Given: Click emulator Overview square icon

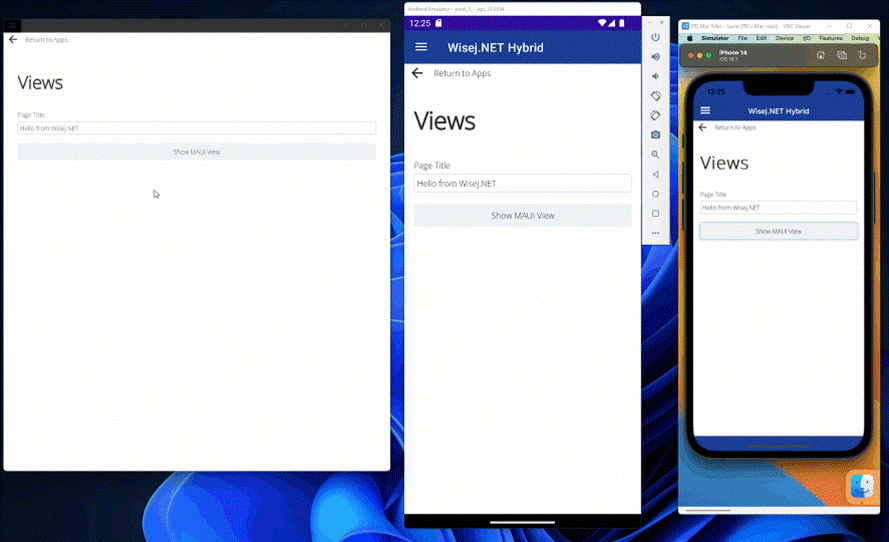Looking at the screenshot, I should pyautogui.click(x=655, y=214).
